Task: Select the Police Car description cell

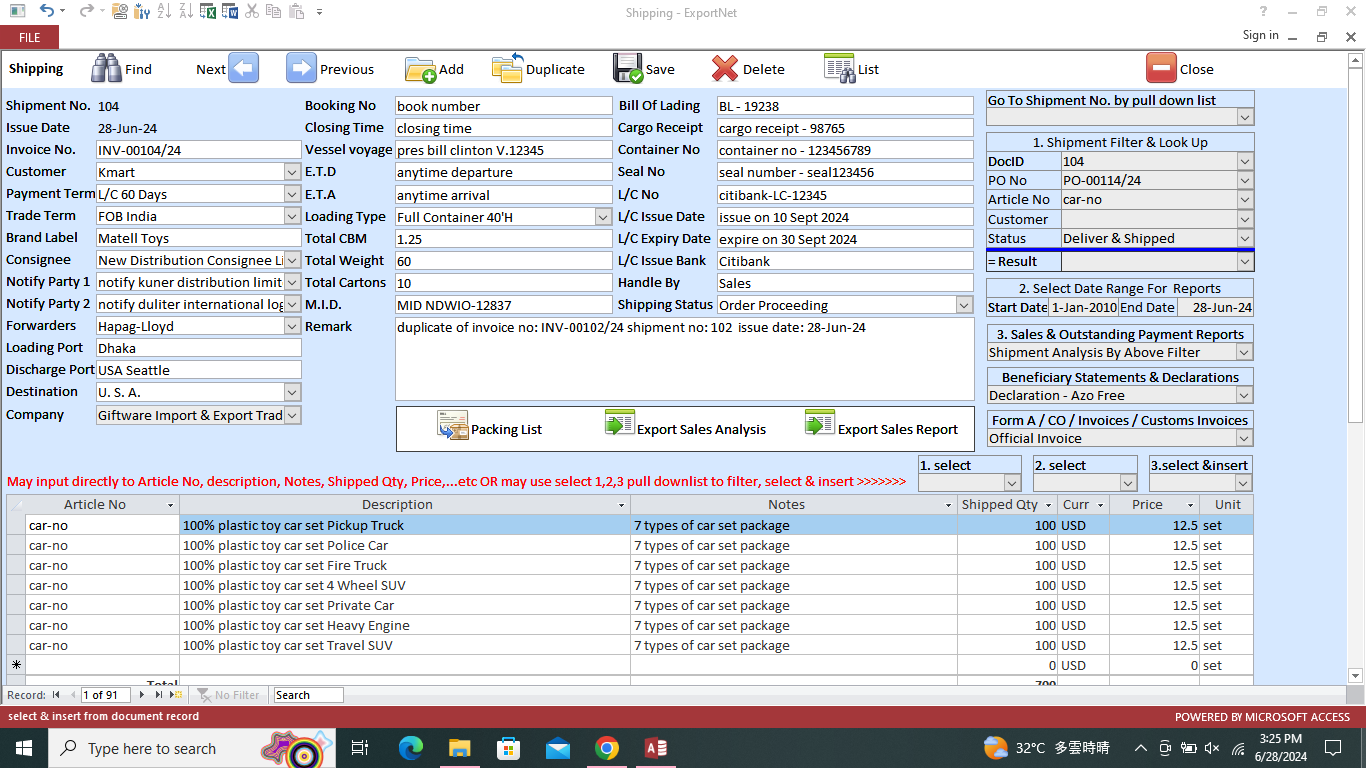Action: 405,545
